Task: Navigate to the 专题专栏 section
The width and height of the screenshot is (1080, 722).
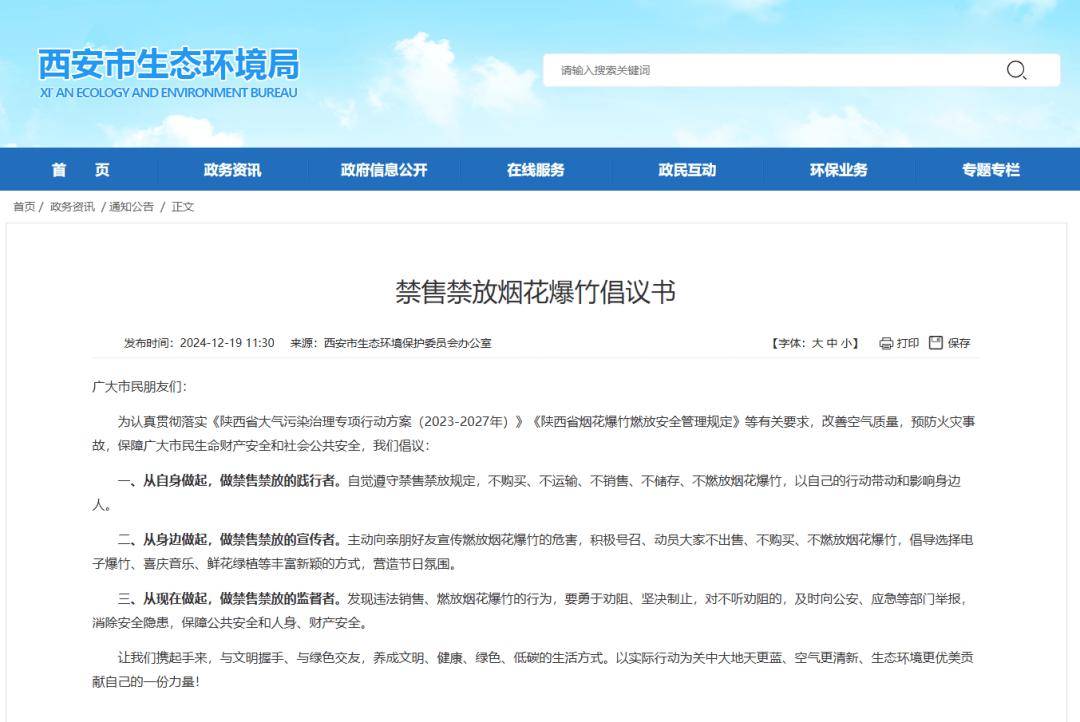Action: [990, 170]
